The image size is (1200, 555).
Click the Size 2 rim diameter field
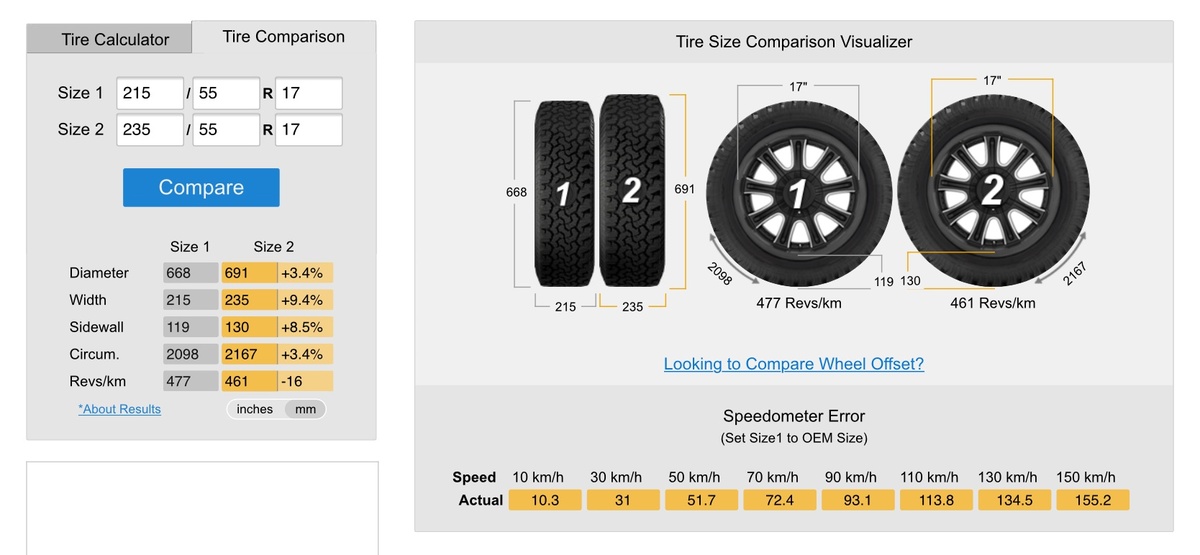point(308,129)
